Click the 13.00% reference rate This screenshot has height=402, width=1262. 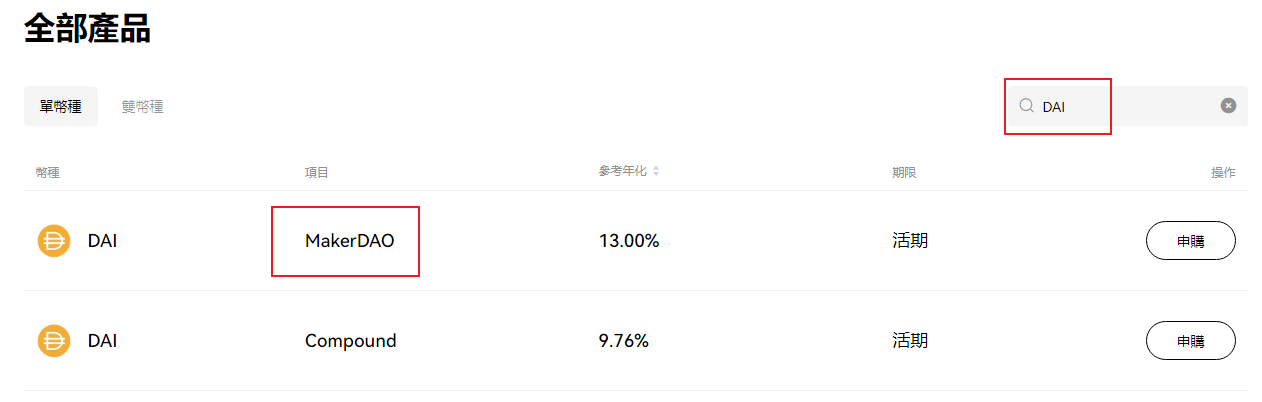[629, 241]
